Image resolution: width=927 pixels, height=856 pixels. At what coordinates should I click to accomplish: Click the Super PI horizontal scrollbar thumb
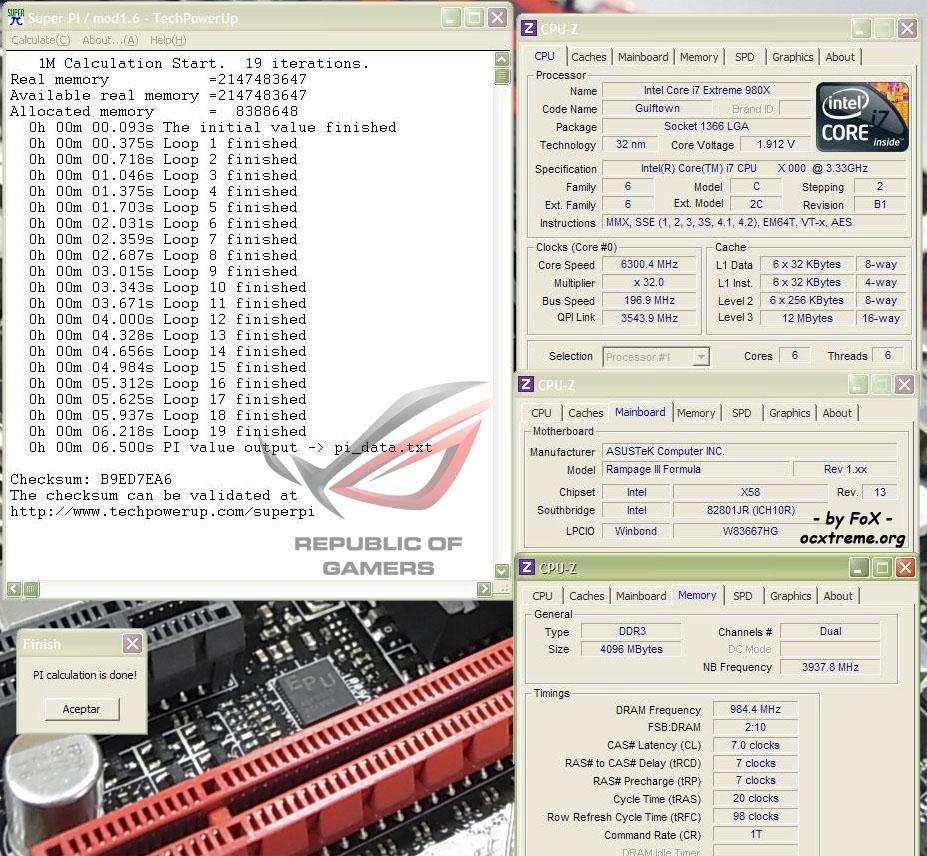point(31,589)
